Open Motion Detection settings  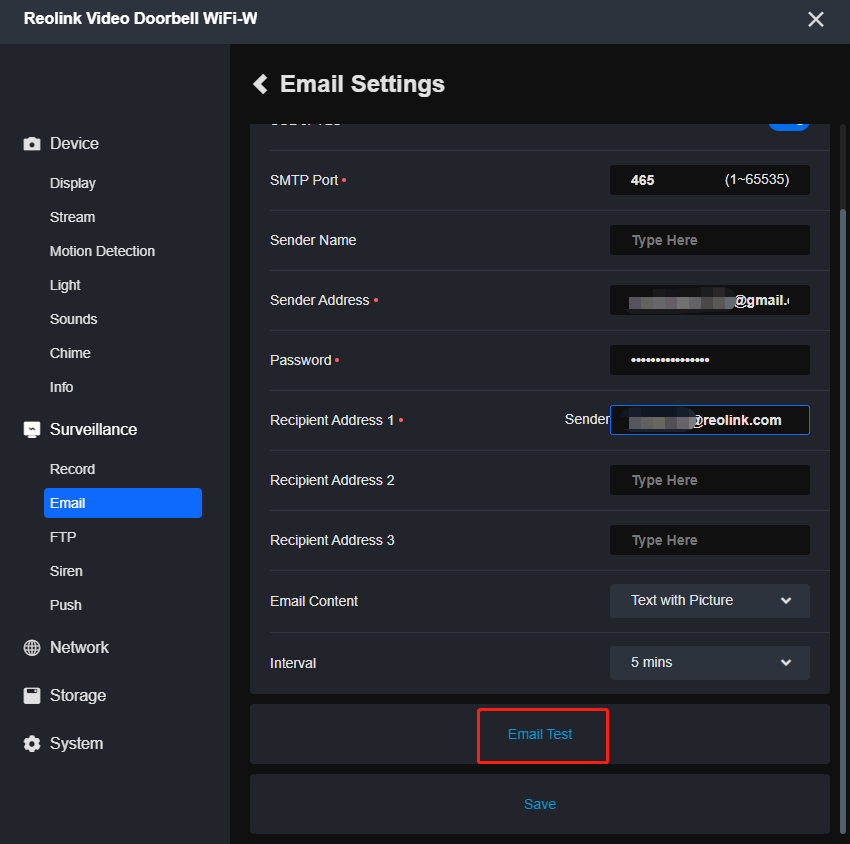coord(102,251)
